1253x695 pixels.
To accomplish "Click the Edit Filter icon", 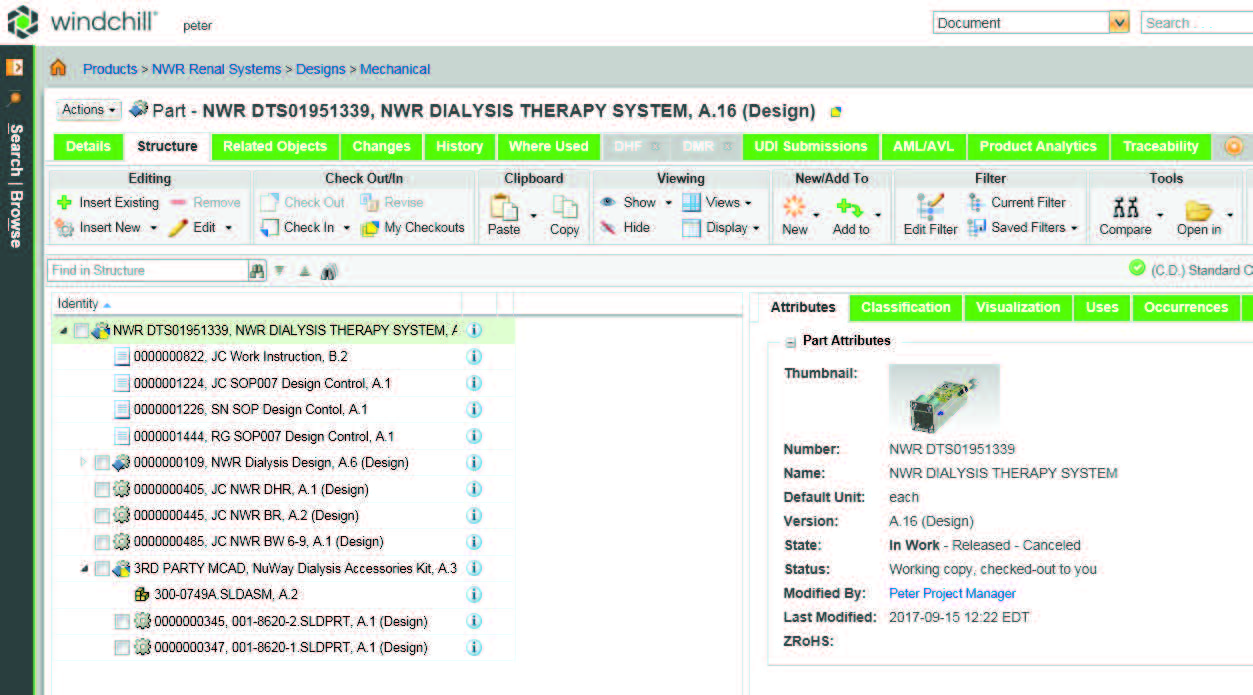I will click(x=930, y=207).
